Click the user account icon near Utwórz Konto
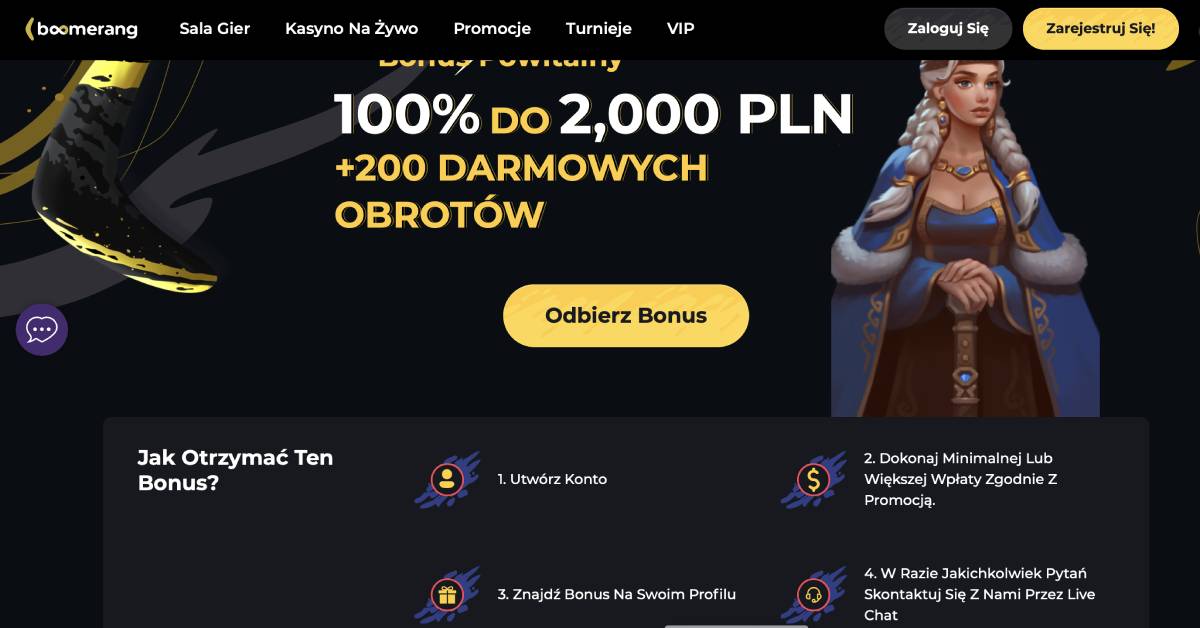Viewport: 1200px width, 628px height. click(446, 480)
